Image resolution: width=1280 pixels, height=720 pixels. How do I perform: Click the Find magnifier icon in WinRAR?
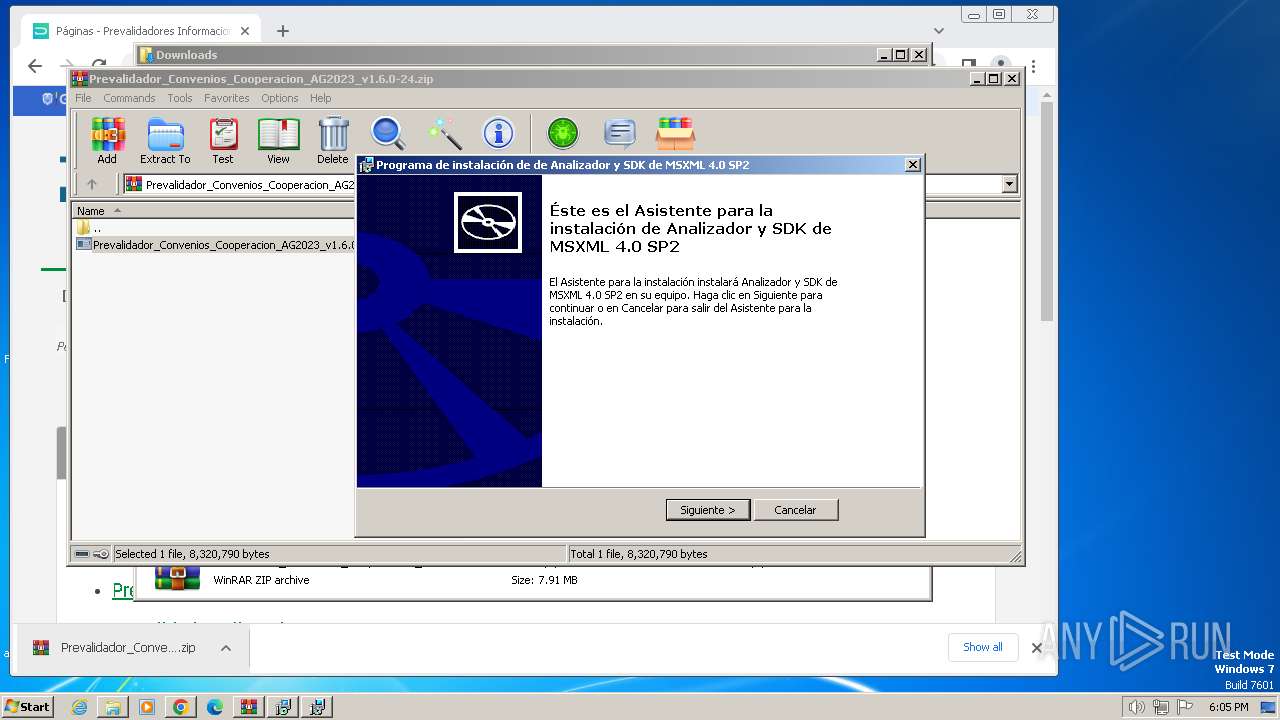[x=388, y=133]
